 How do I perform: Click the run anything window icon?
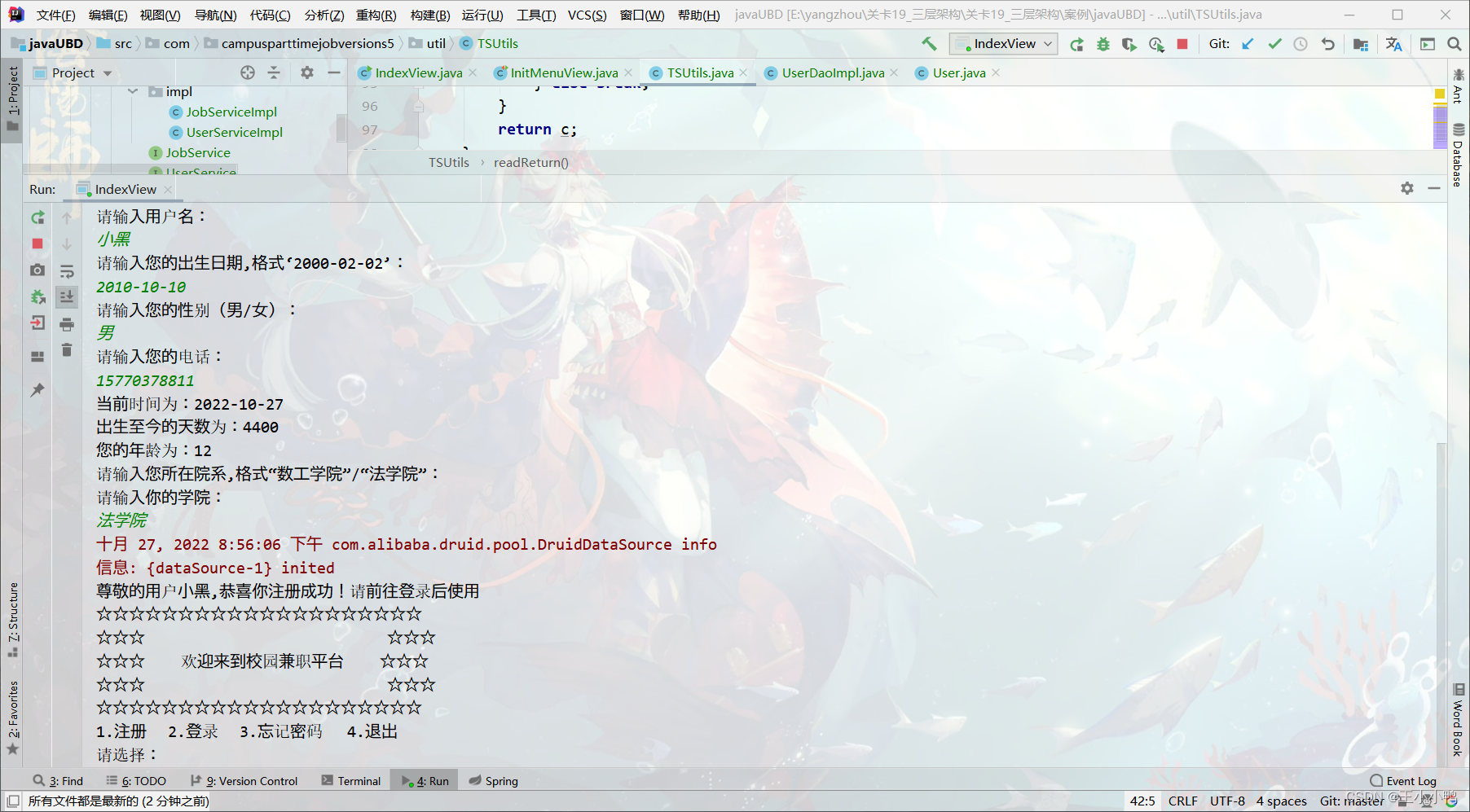click(1428, 44)
